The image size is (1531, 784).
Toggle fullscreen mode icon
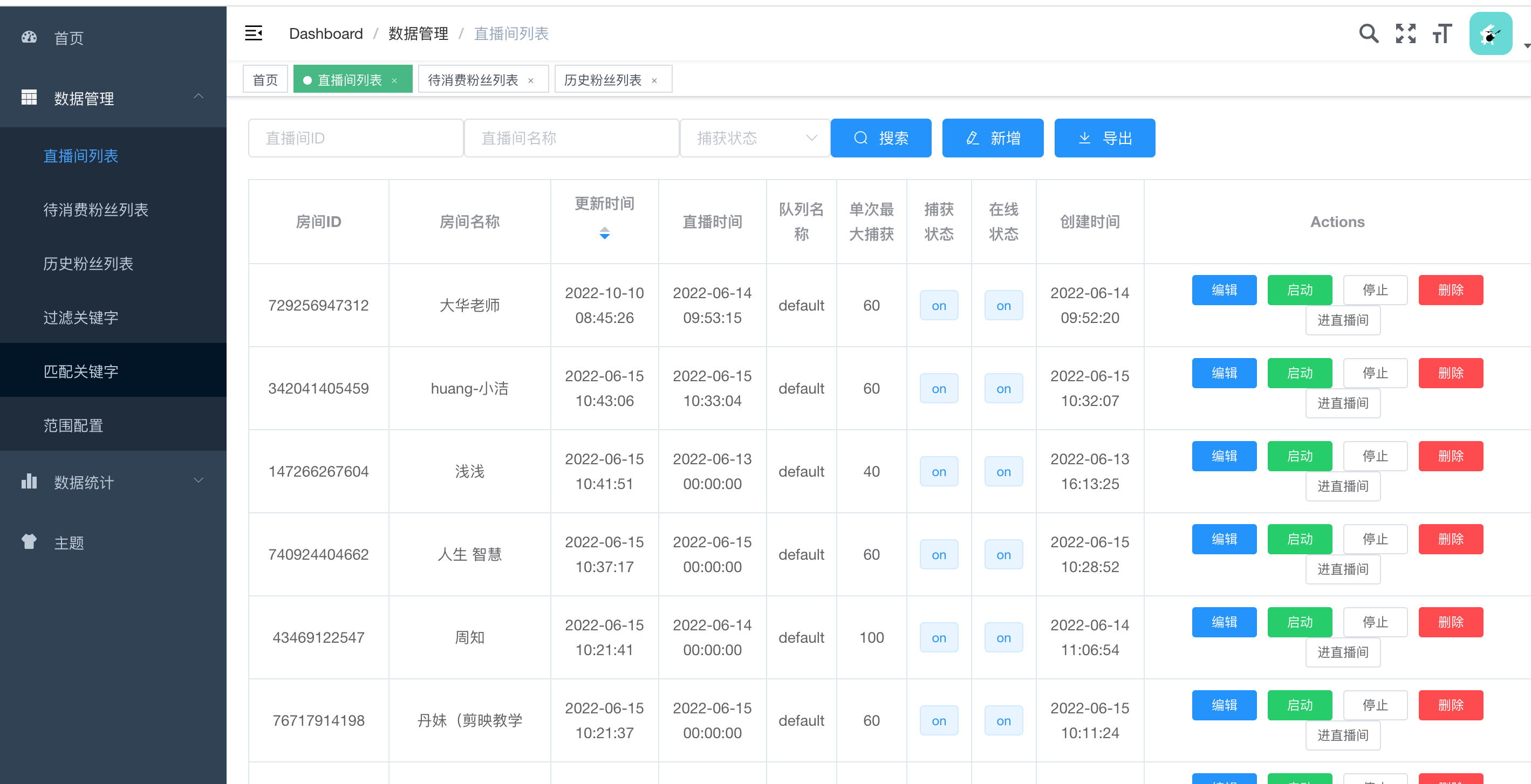tap(1406, 33)
